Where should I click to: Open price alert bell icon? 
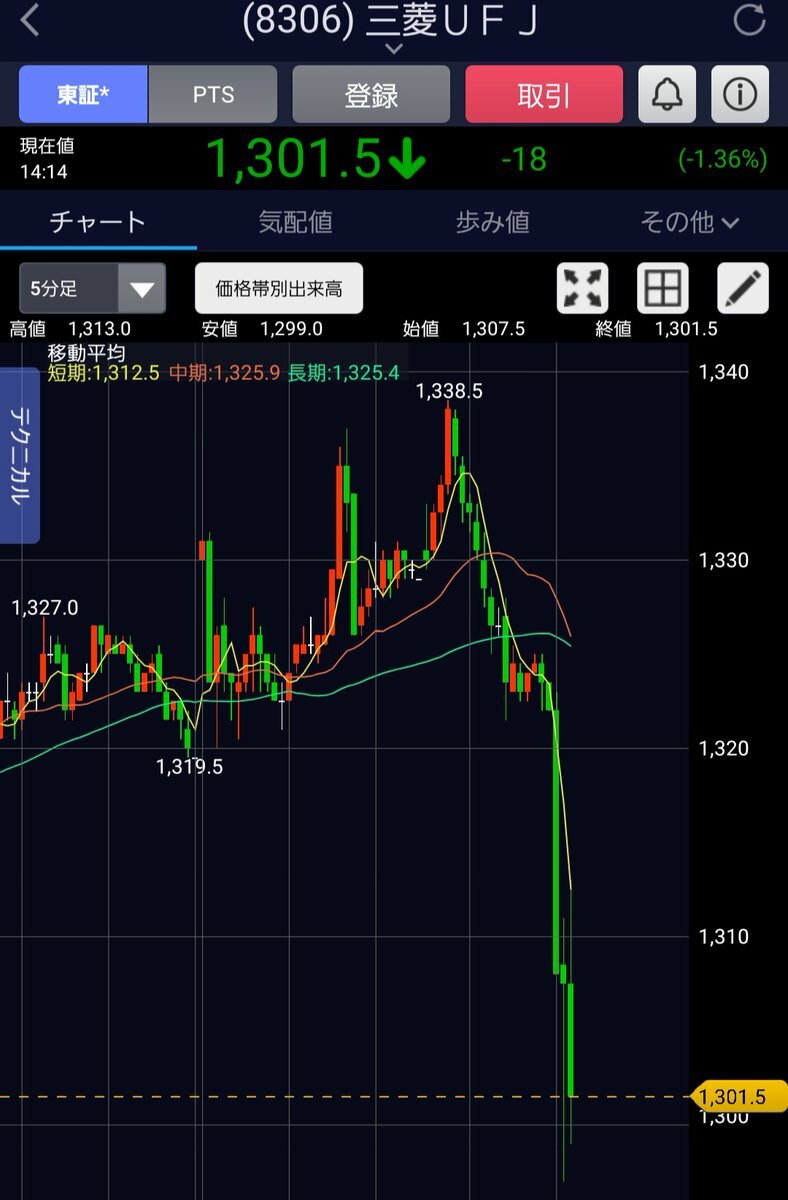[x=667, y=95]
